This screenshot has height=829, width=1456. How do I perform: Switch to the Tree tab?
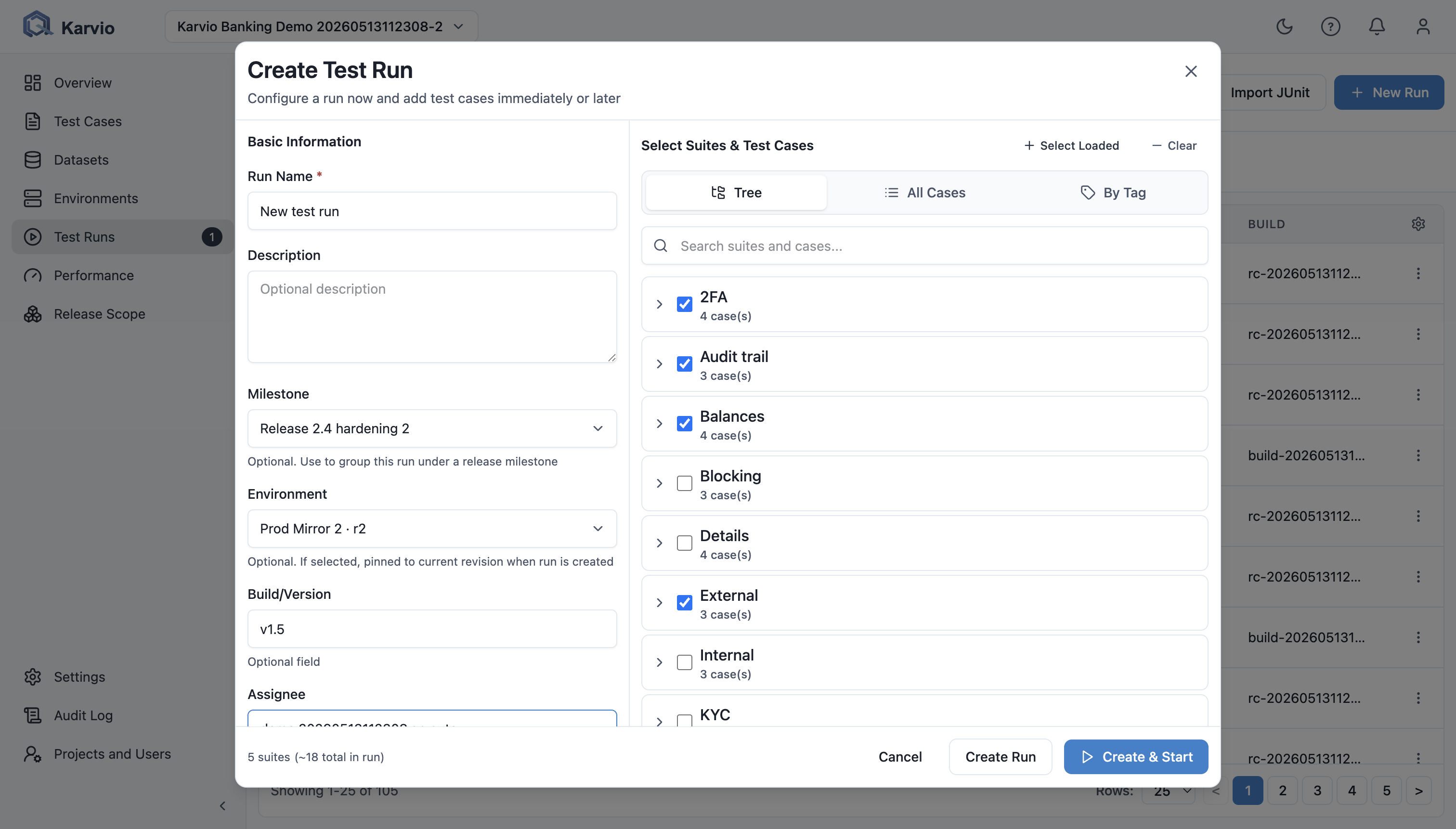coord(736,193)
